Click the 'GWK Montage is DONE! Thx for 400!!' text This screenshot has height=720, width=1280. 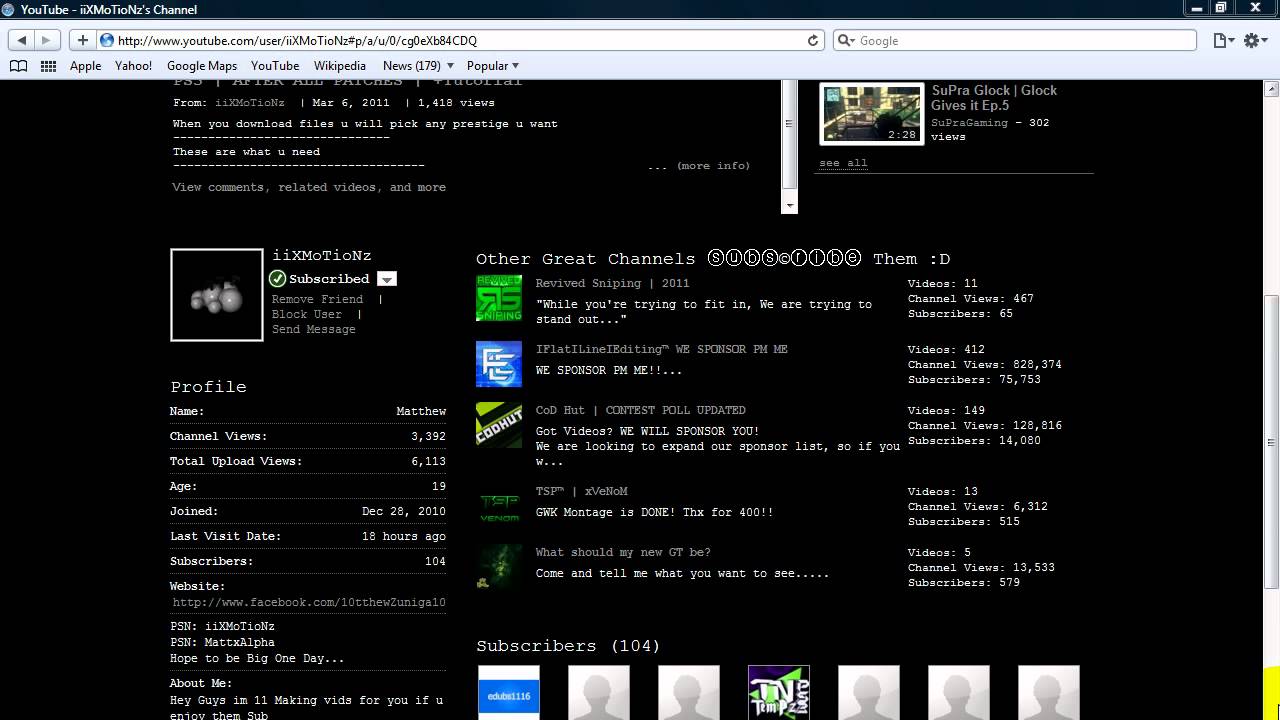click(654, 513)
